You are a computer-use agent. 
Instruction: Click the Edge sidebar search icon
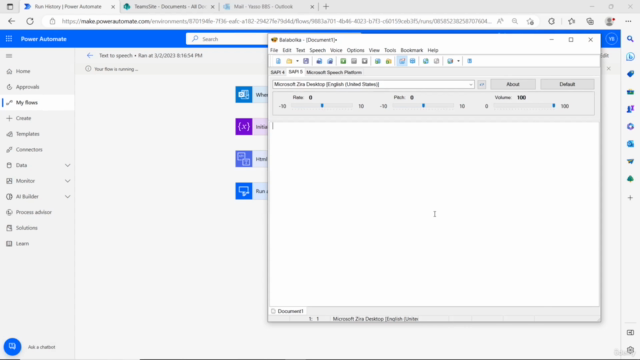point(630,39)
